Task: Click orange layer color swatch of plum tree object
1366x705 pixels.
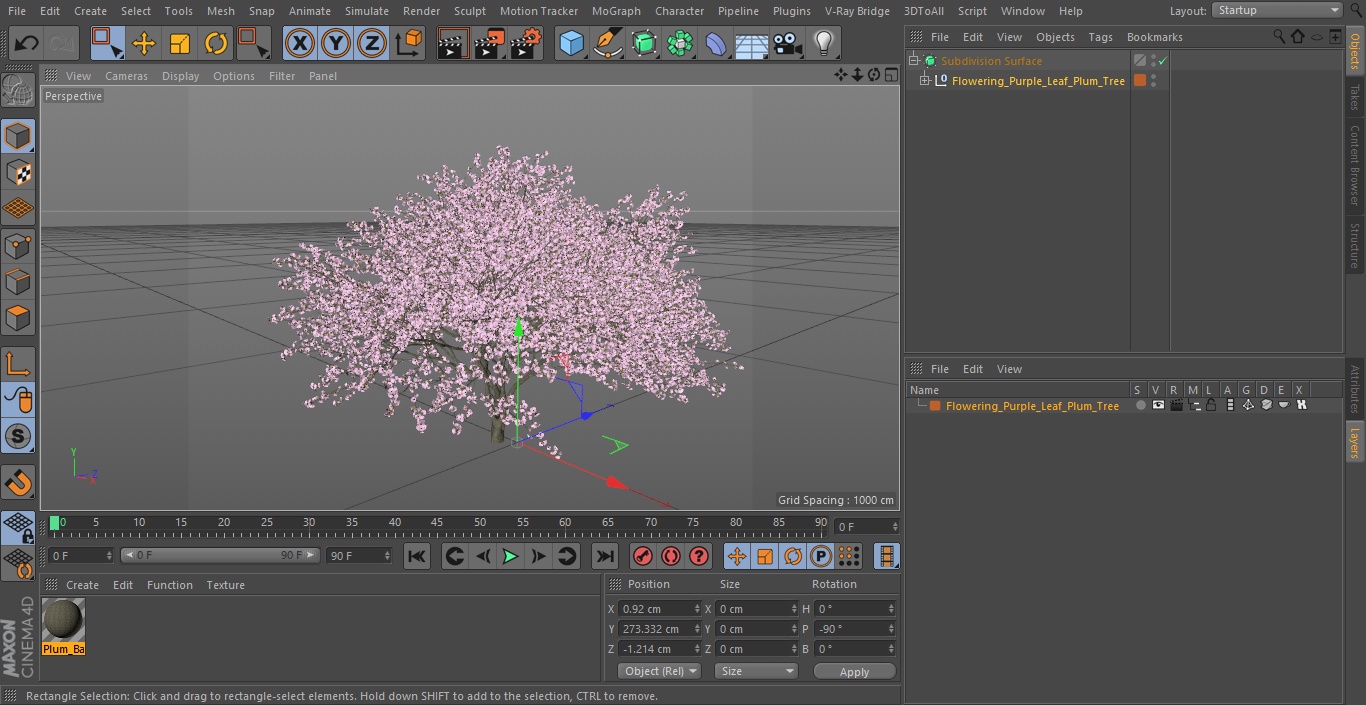Action: 1139,81
